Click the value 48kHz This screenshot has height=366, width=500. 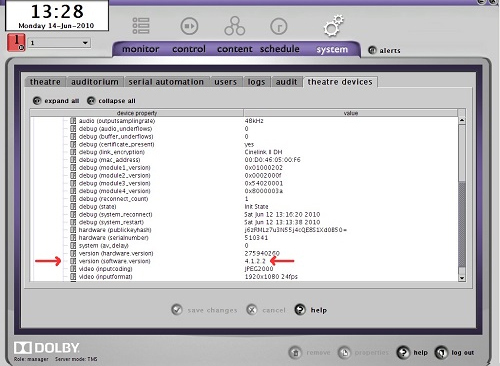(254, 121)
